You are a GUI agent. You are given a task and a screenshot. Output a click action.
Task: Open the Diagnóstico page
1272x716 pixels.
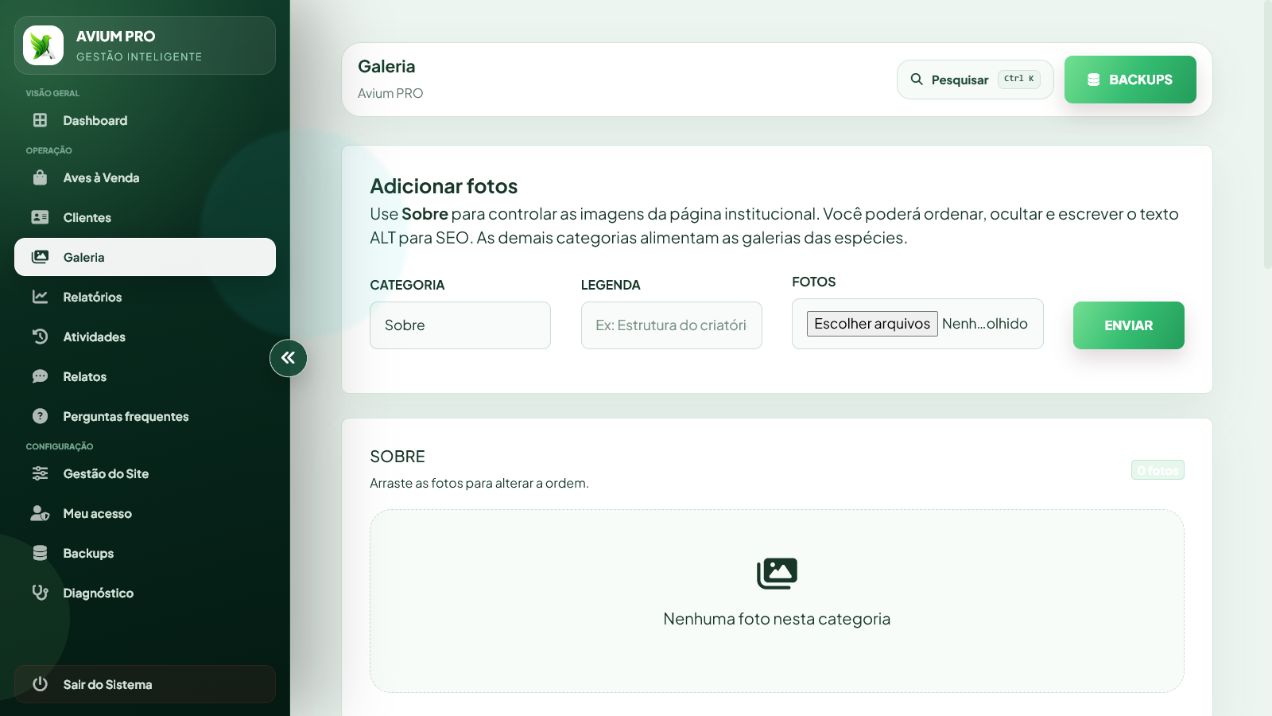pos(145,593)
